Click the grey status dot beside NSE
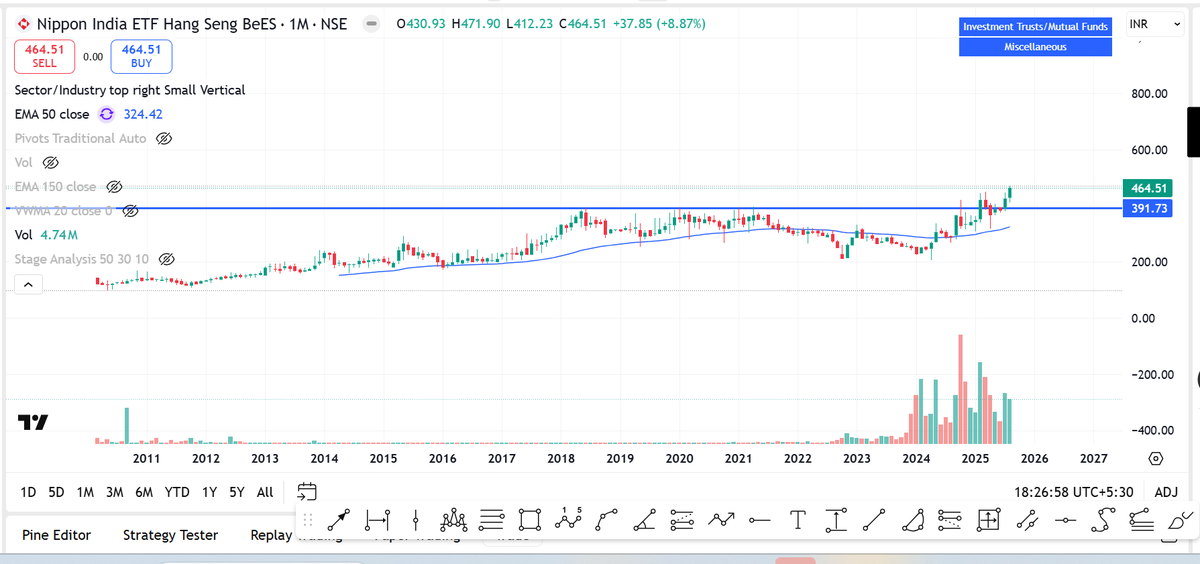 pos(370,23)
